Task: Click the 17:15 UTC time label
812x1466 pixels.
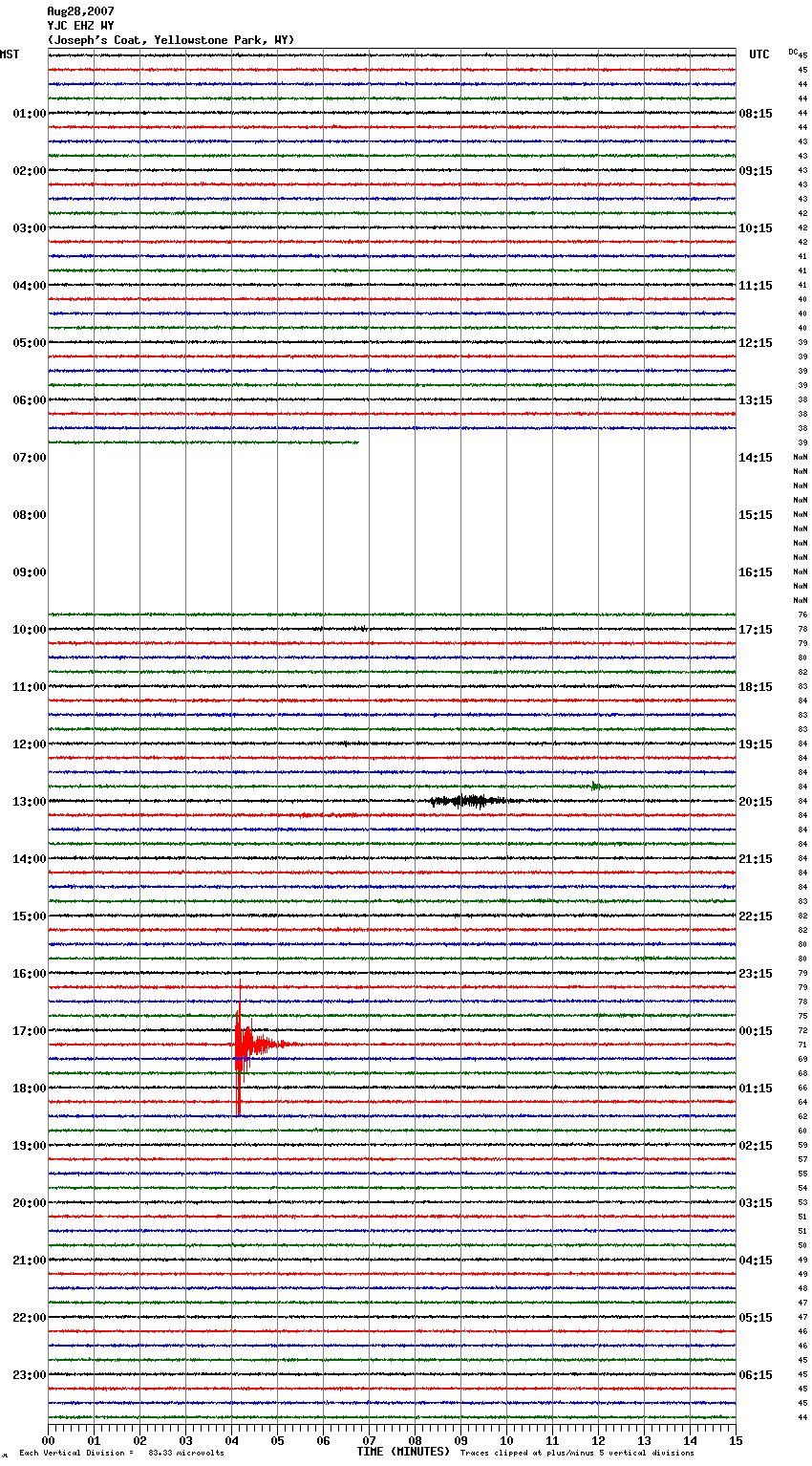Action: pos(756,630)
